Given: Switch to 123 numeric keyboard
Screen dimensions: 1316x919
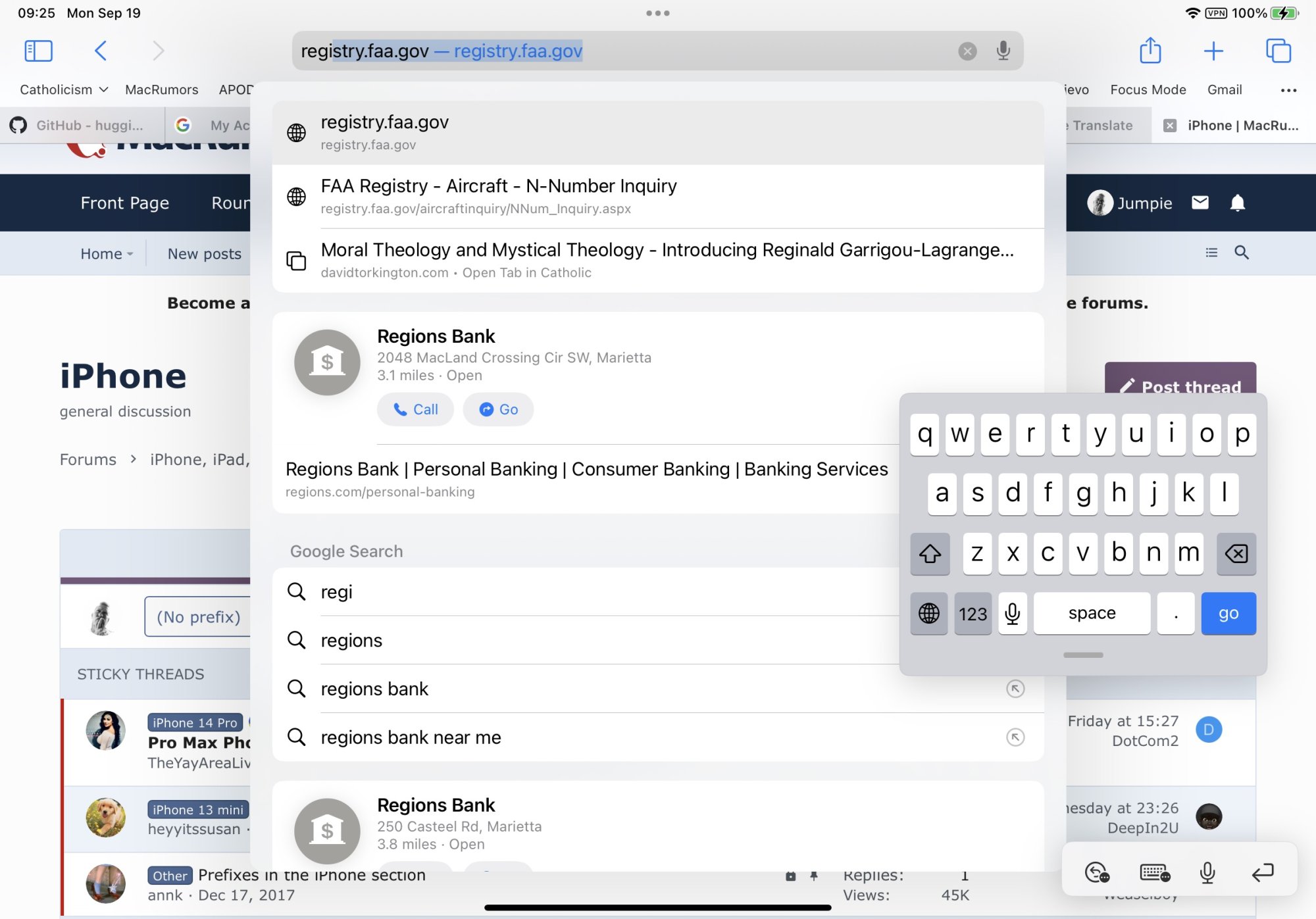Looking at the screenshot, I should point(973,613).
